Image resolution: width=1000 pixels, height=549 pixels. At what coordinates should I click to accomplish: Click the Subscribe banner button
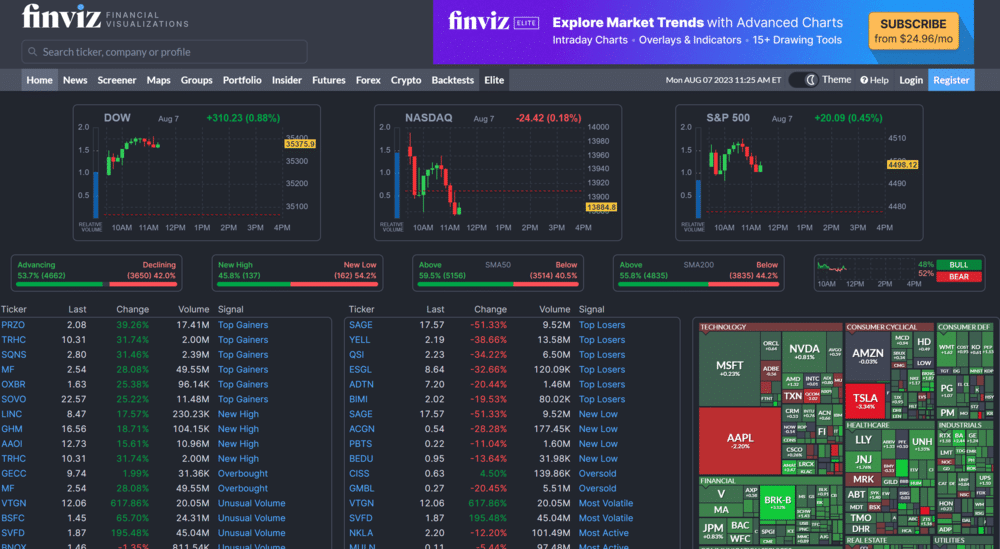coord(913,31)
